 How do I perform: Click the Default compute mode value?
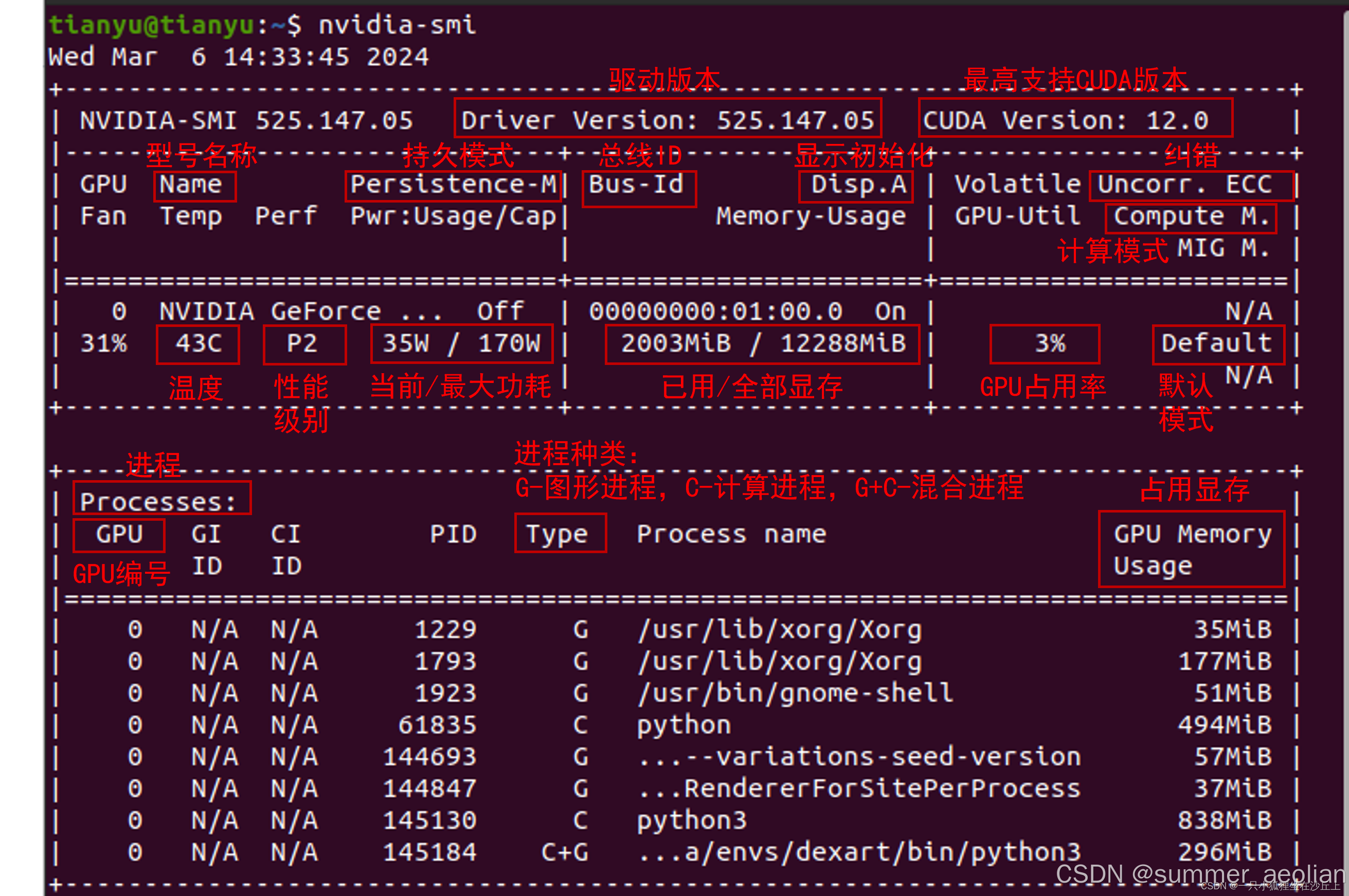tap(1217, 343)
